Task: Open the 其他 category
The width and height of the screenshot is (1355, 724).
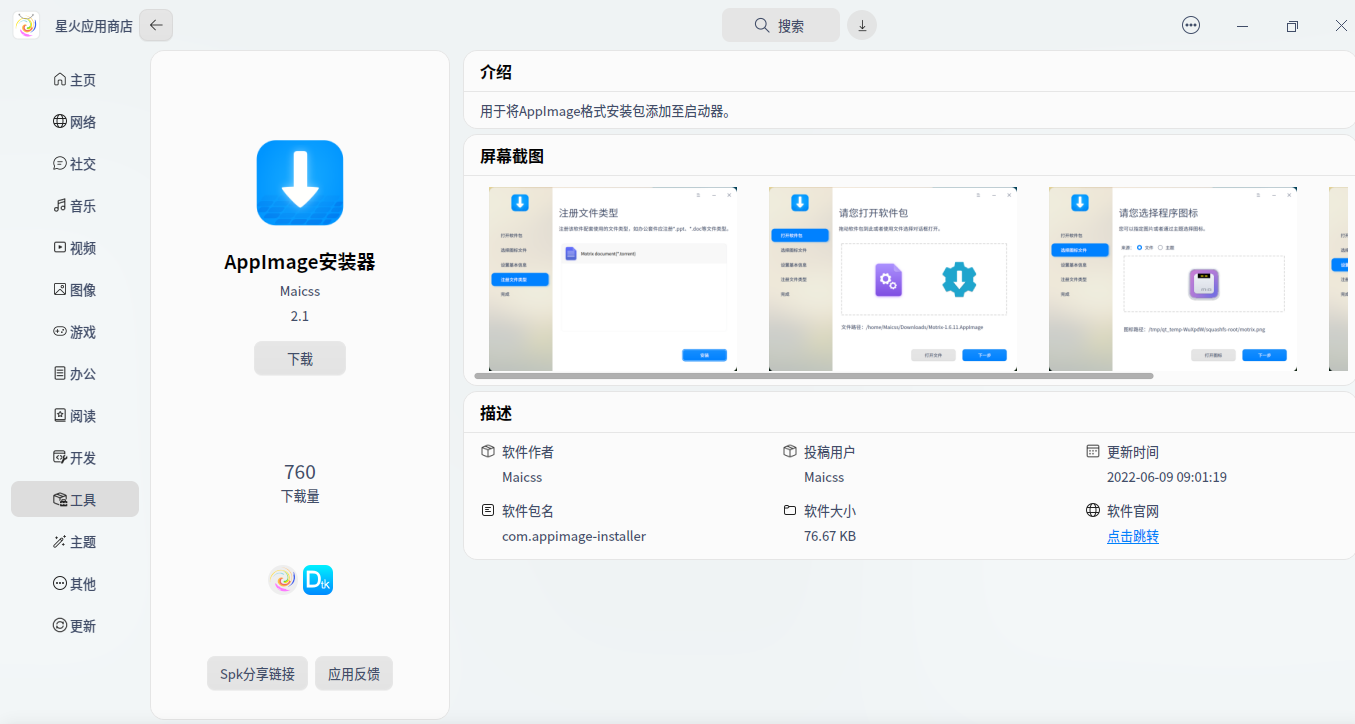Action: pos(75,584)
